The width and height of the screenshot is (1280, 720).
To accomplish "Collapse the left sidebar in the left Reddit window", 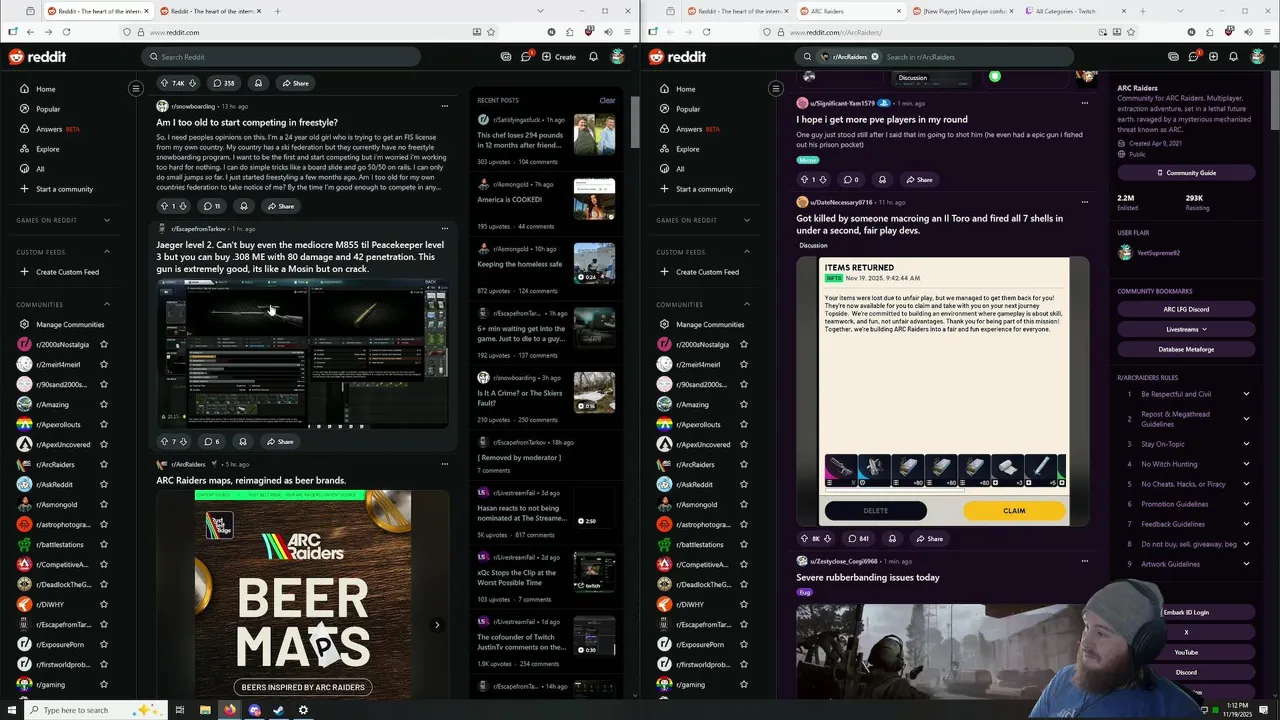I will tap(136, 89).
